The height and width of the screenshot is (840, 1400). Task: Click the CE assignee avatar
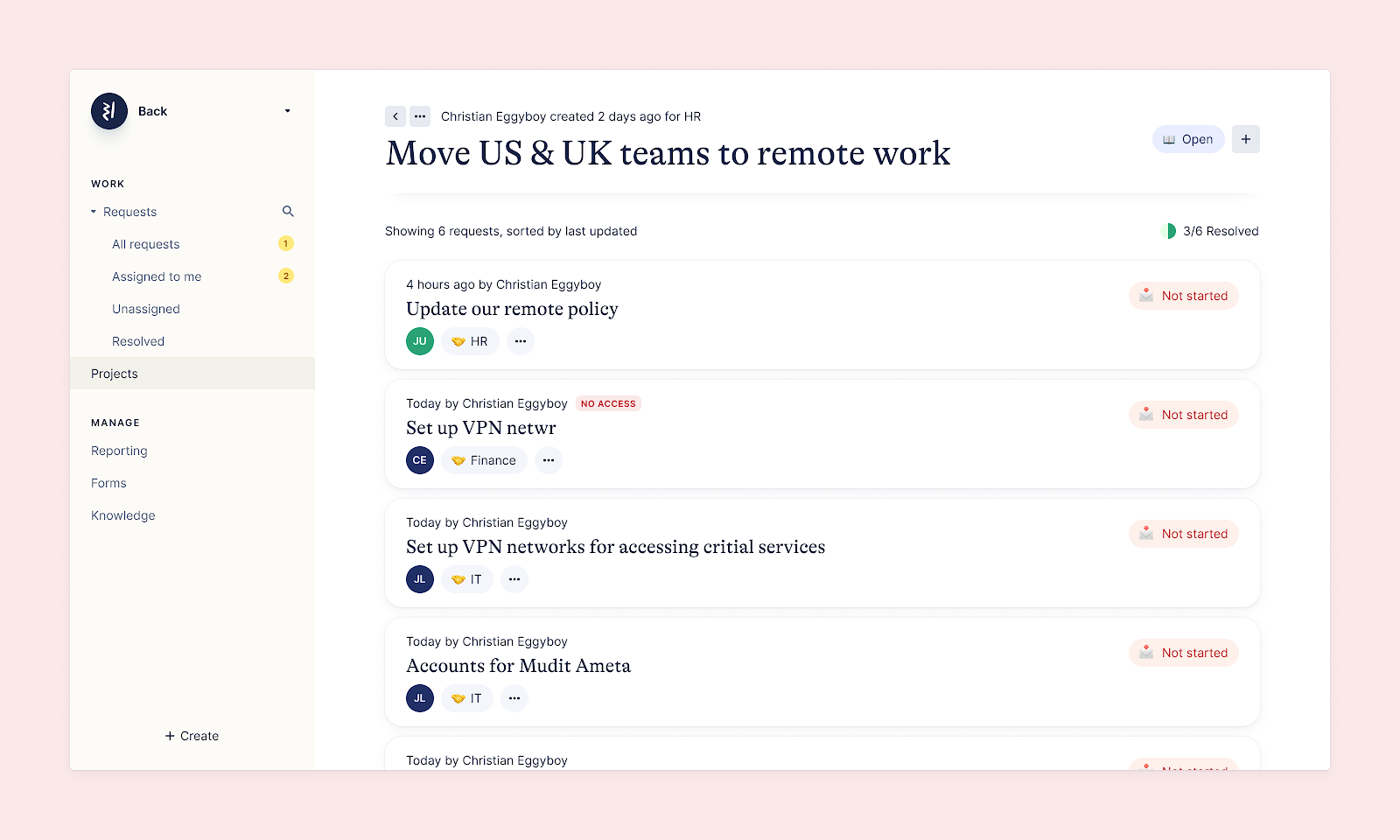(420, 460)
